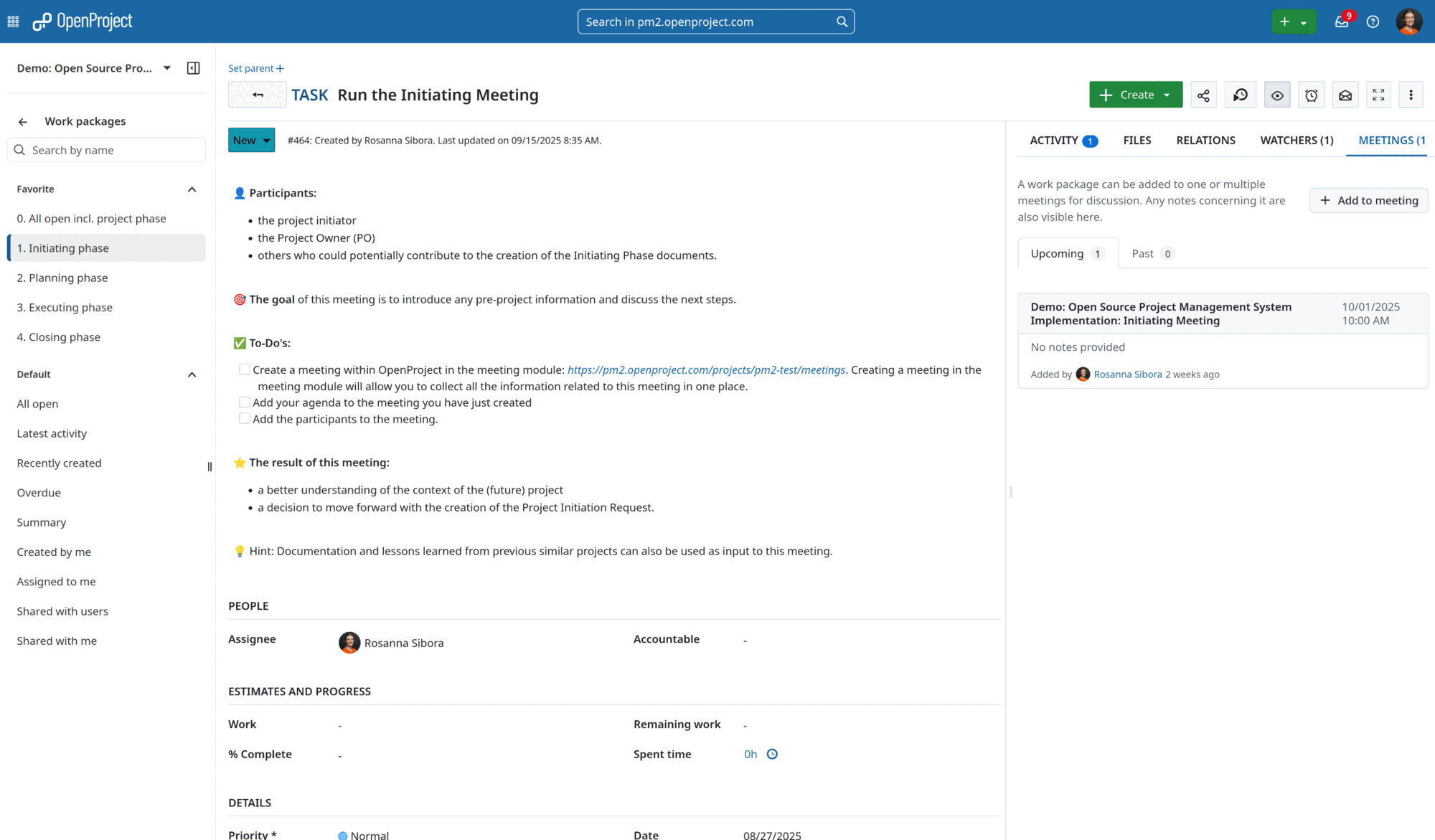Open the Set parent link

(x=255, y=67)
